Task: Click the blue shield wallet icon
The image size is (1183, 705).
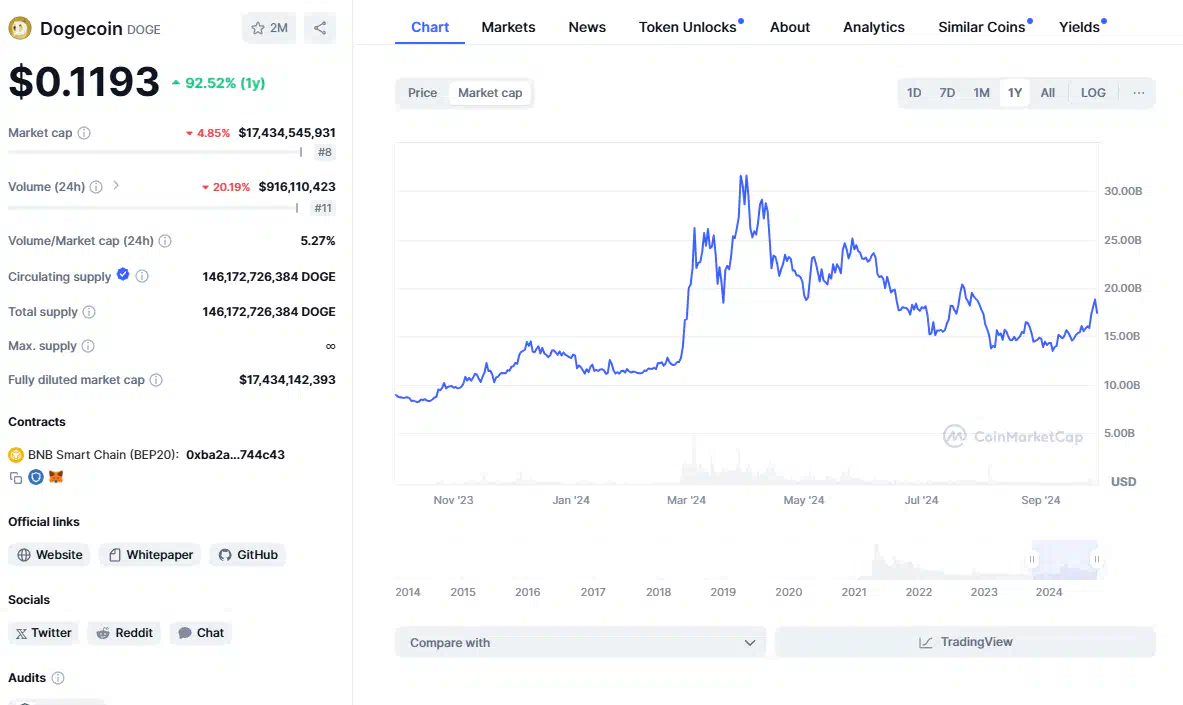Action: click(x=35, y=477)
